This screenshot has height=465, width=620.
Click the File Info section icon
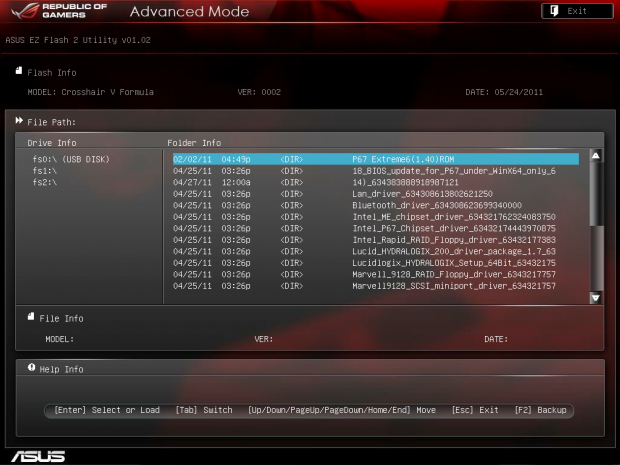(x=31, y=318)
